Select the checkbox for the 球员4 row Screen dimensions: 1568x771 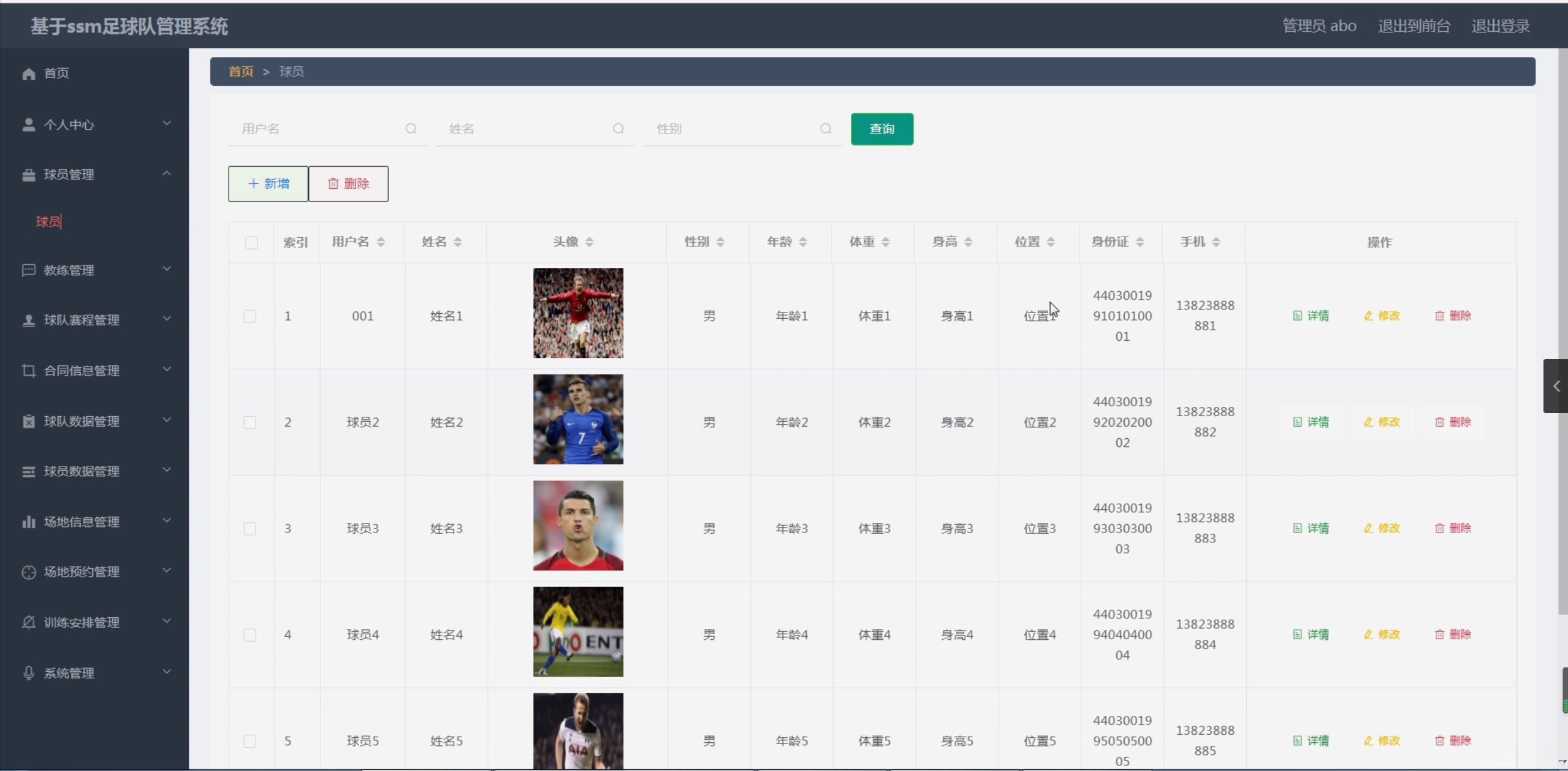point(250,635)
